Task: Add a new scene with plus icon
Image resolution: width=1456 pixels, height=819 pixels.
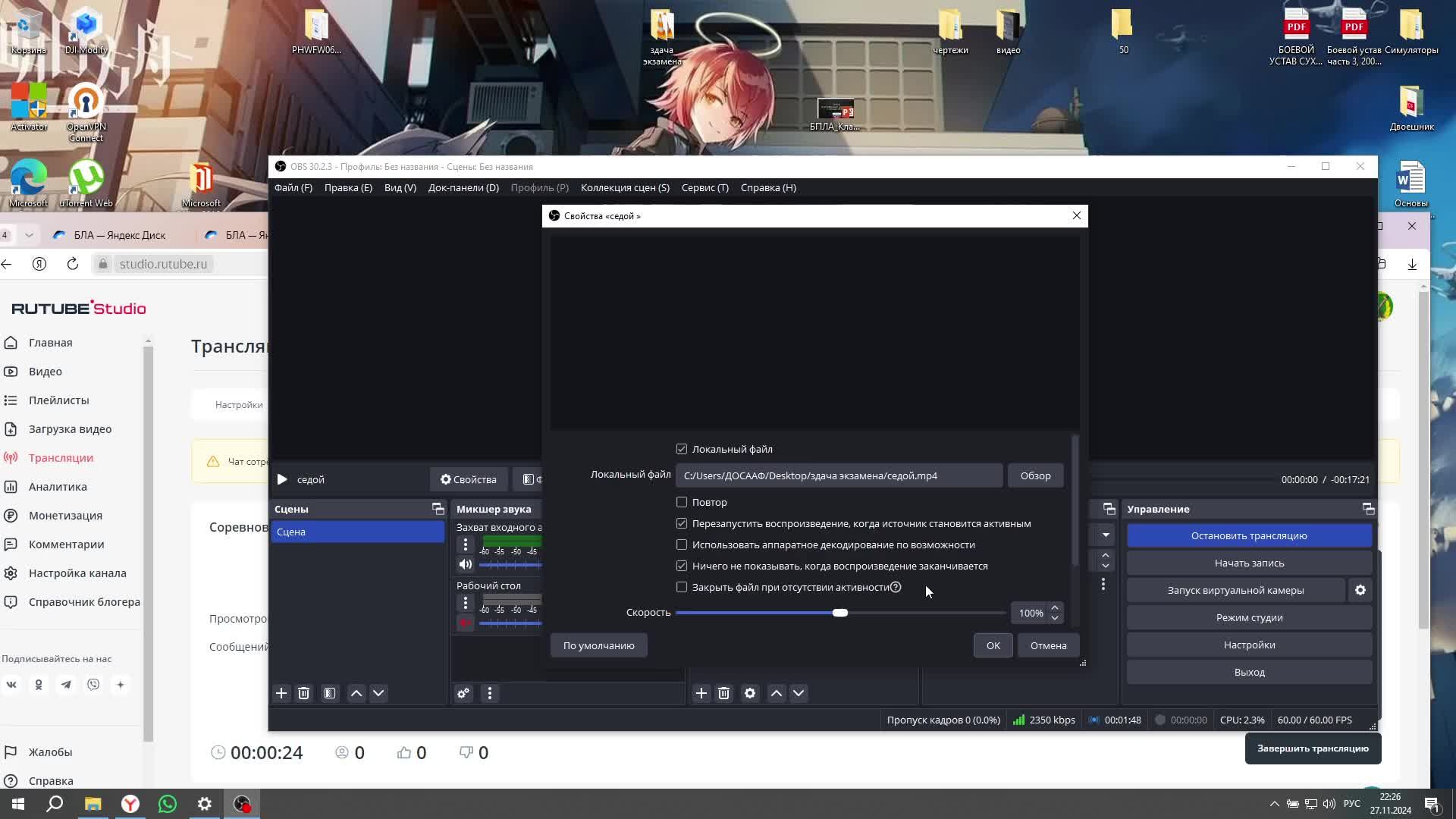Action: (281, 693)
